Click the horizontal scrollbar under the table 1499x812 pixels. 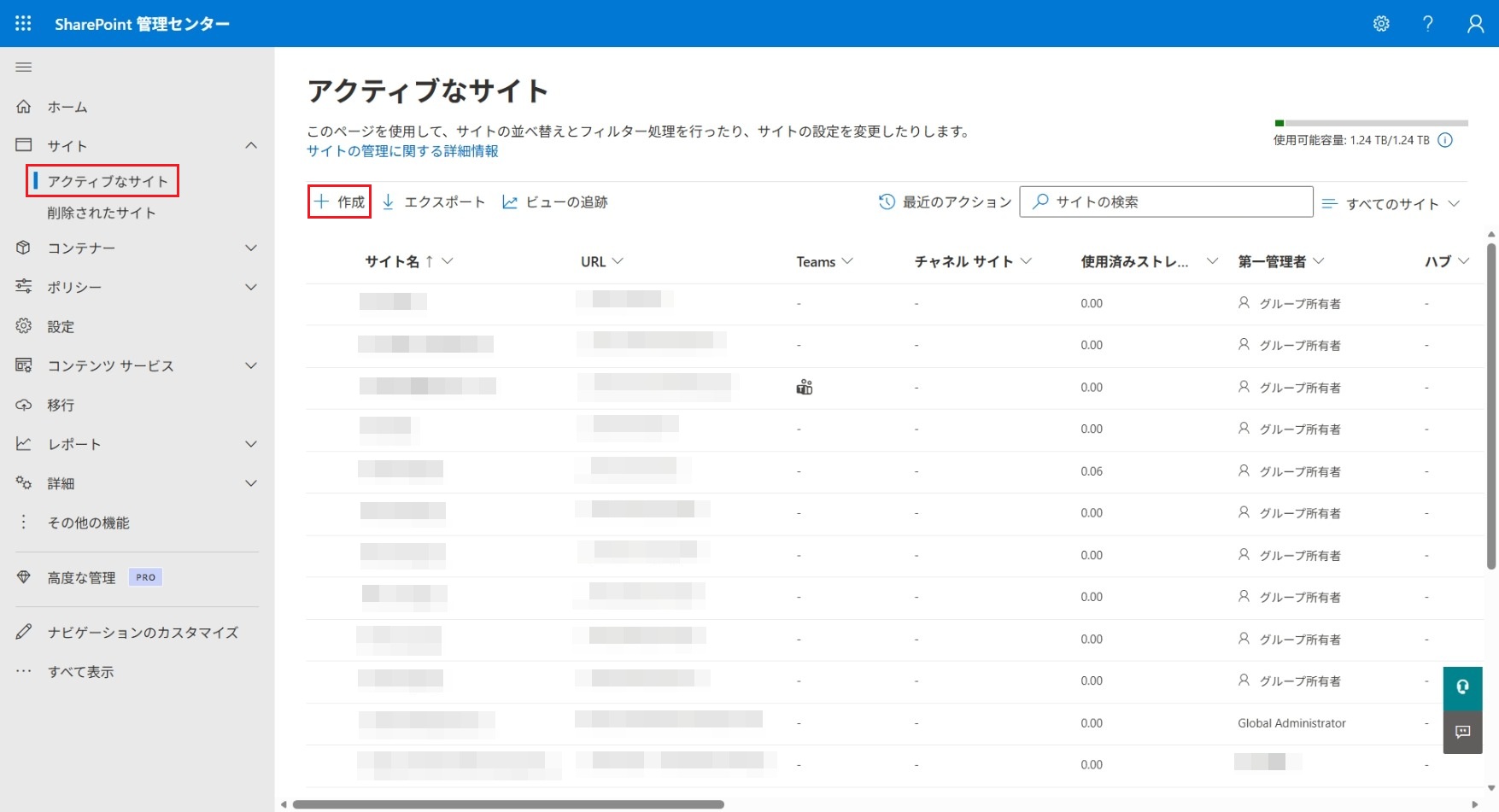pyautogui.click(x=508, y=804)
